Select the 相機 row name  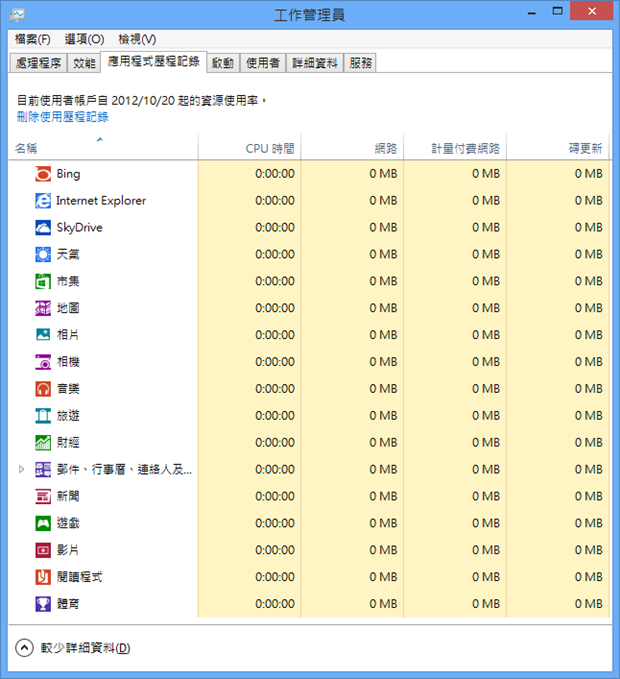[x=68, y=362]
